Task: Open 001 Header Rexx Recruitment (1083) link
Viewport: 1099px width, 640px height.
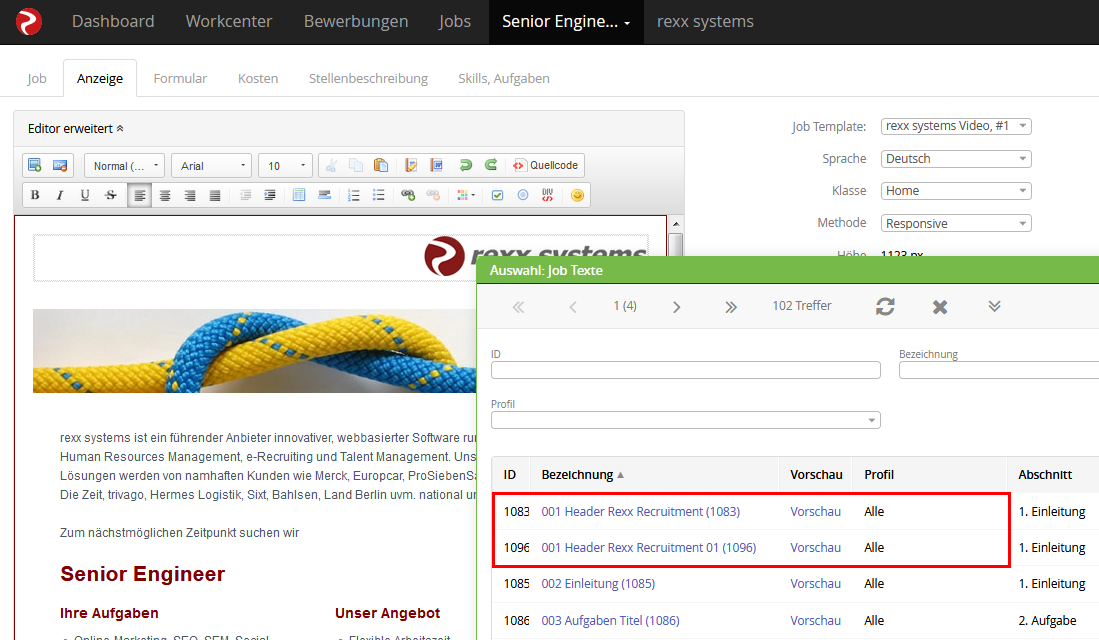Action: click(641, 512)
